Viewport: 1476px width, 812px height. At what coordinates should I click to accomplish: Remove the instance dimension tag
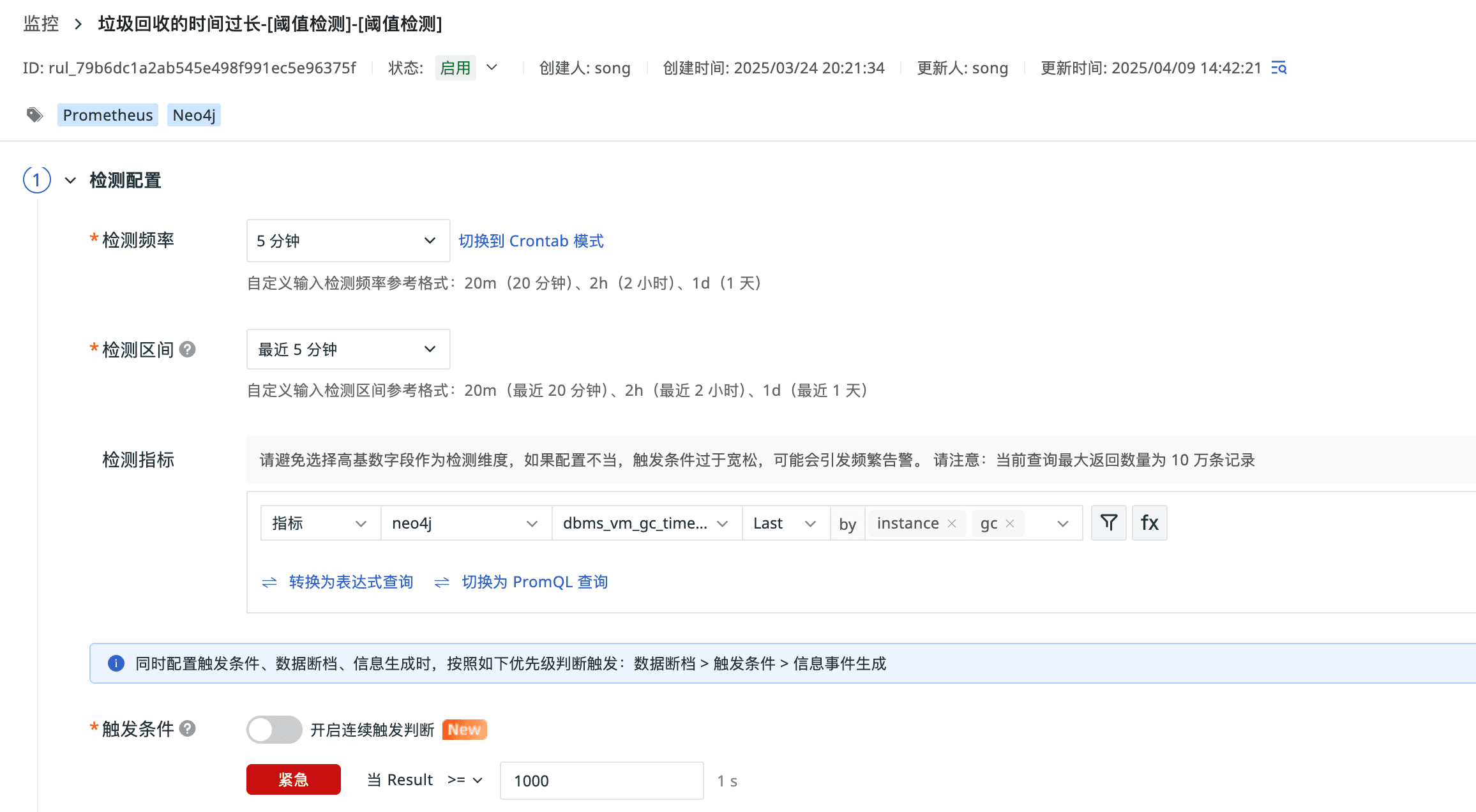[952, 523]
